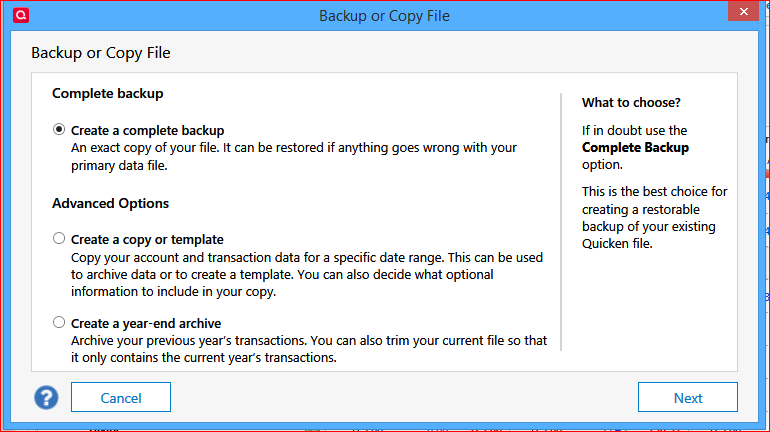Open help with the blue question mark icon

46,397
